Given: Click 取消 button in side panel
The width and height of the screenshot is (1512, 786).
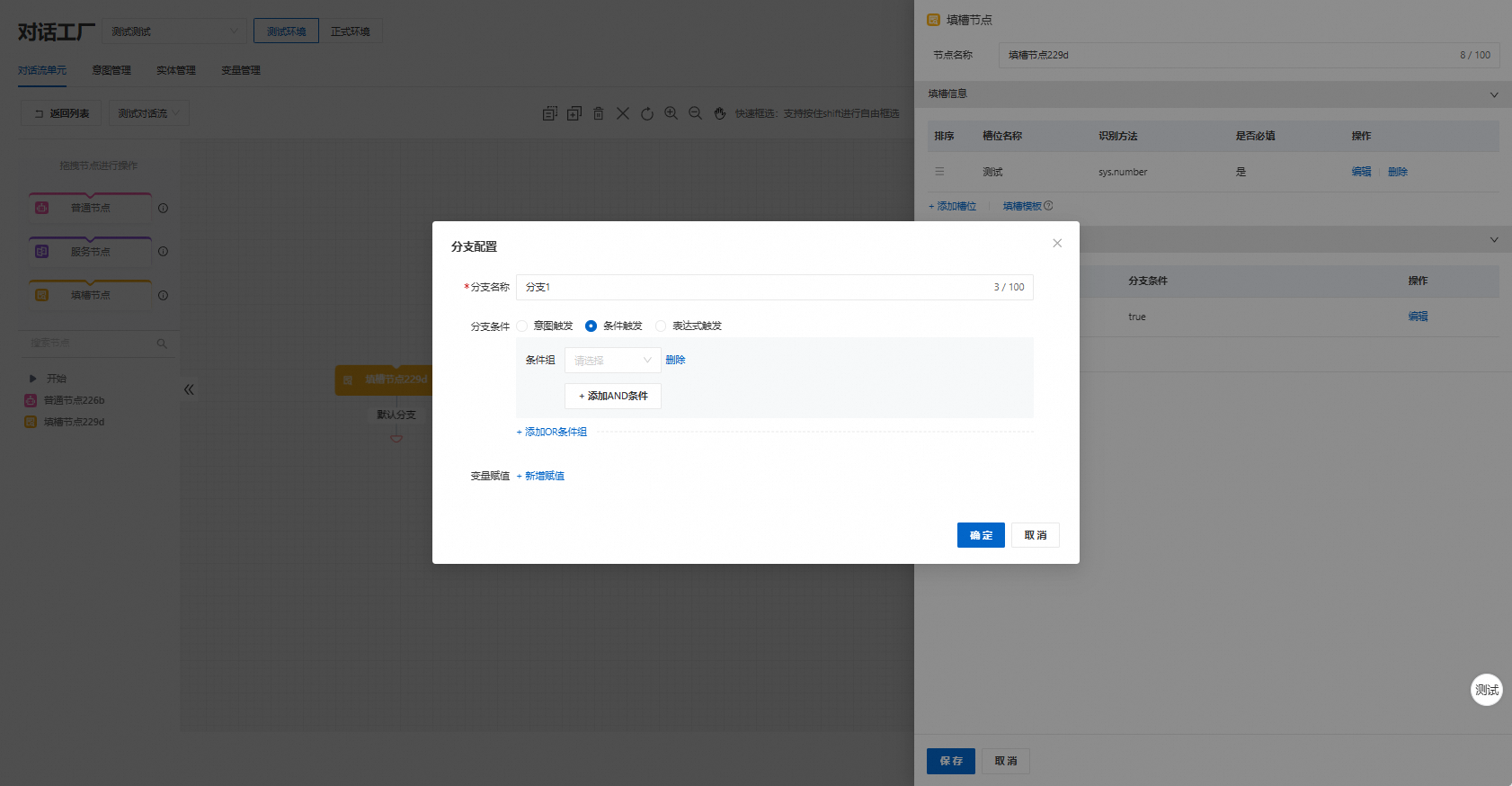Looking at the screenshot, I should pyautogui.click(x=1006, y=761).
